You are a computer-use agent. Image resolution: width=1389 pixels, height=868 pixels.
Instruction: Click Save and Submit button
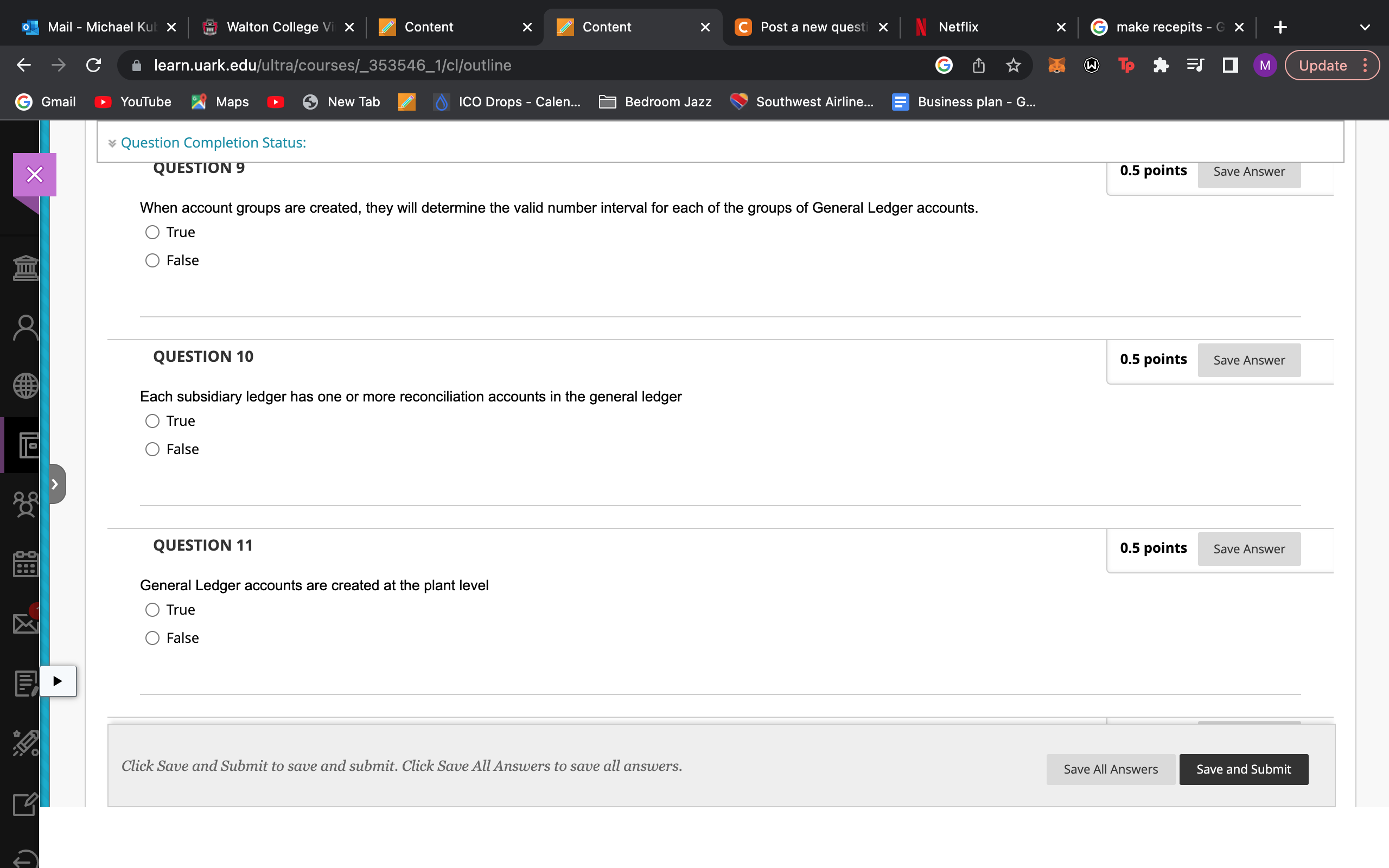coord(1243,769)
